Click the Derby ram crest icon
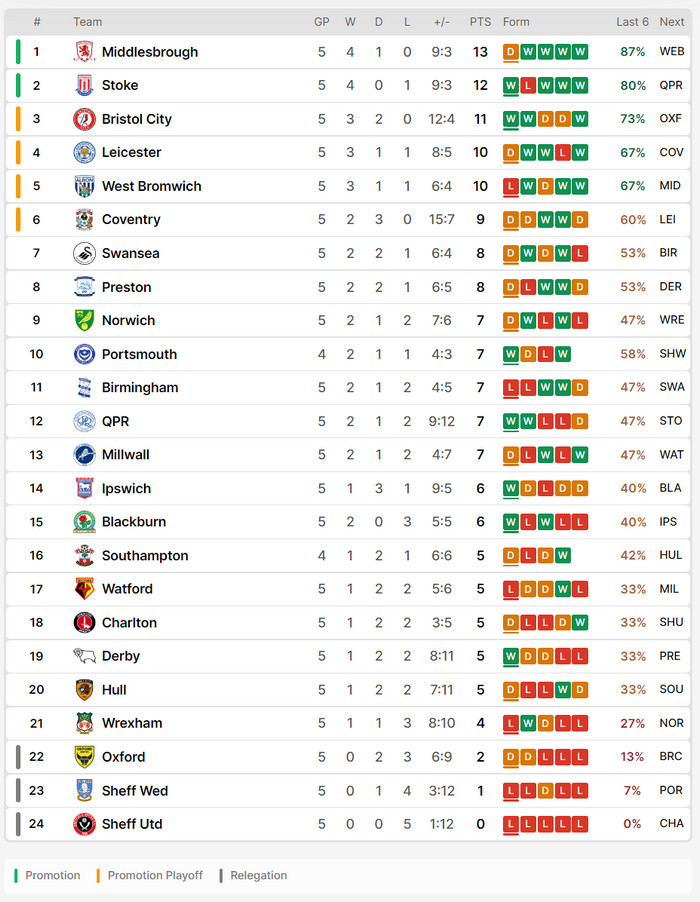The width and height of the screenshot is (700, 902). 84,656
